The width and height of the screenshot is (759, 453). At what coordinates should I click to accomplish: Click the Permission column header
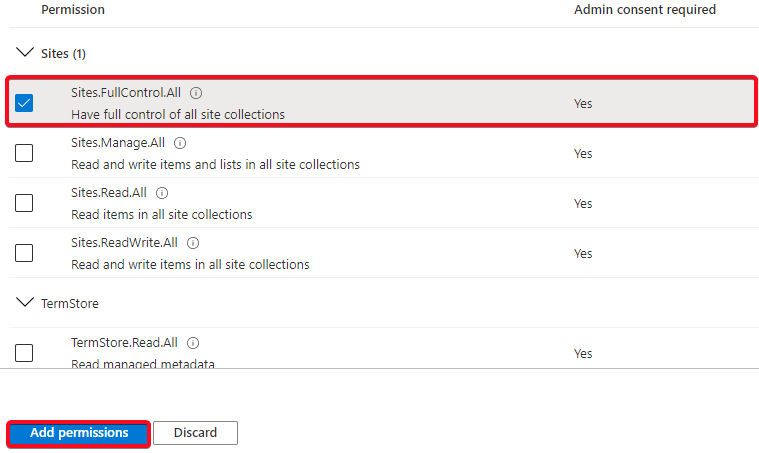(73, 10)
